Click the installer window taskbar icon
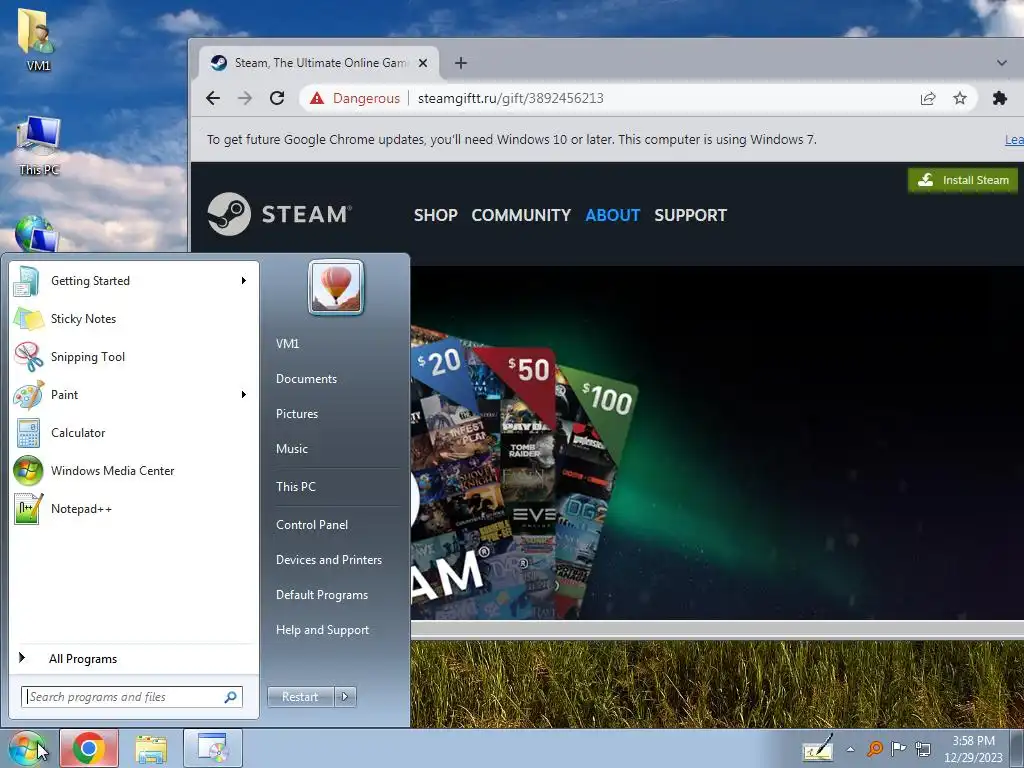The image size is (1024, 768). 213,748
